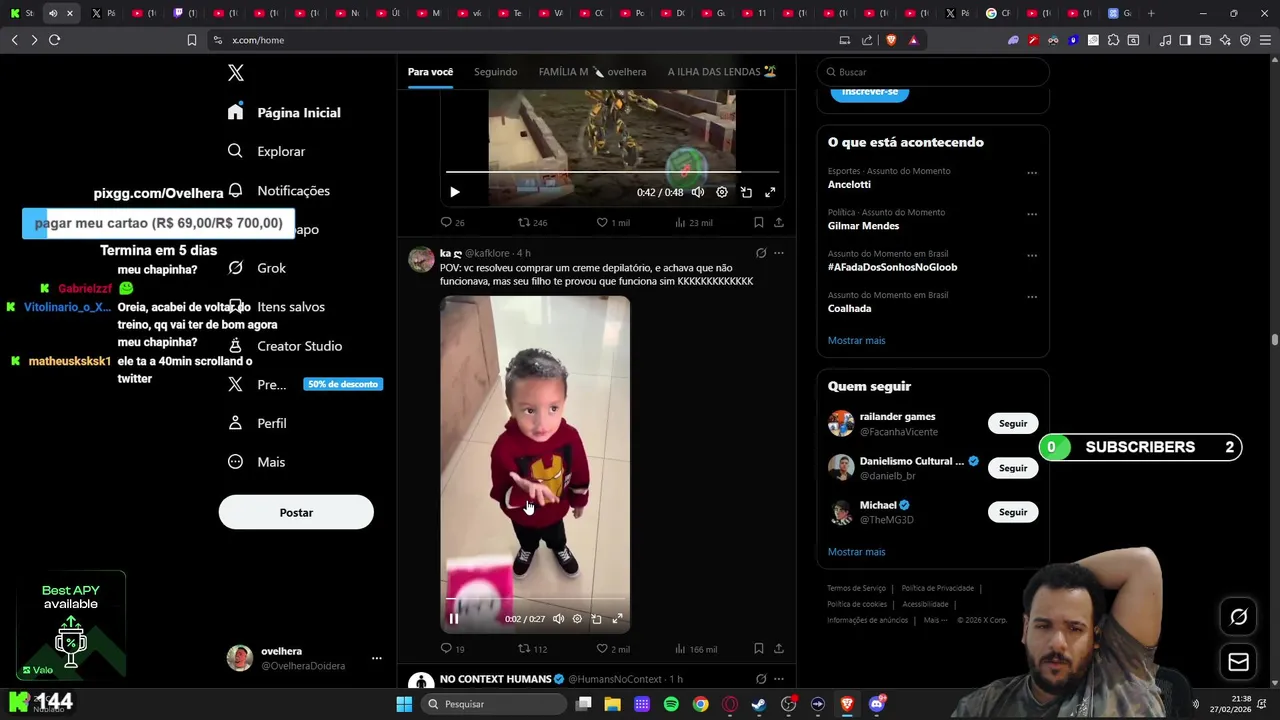Open more options on the kafklore post
Screen dimensions: 1280x720
779,253
